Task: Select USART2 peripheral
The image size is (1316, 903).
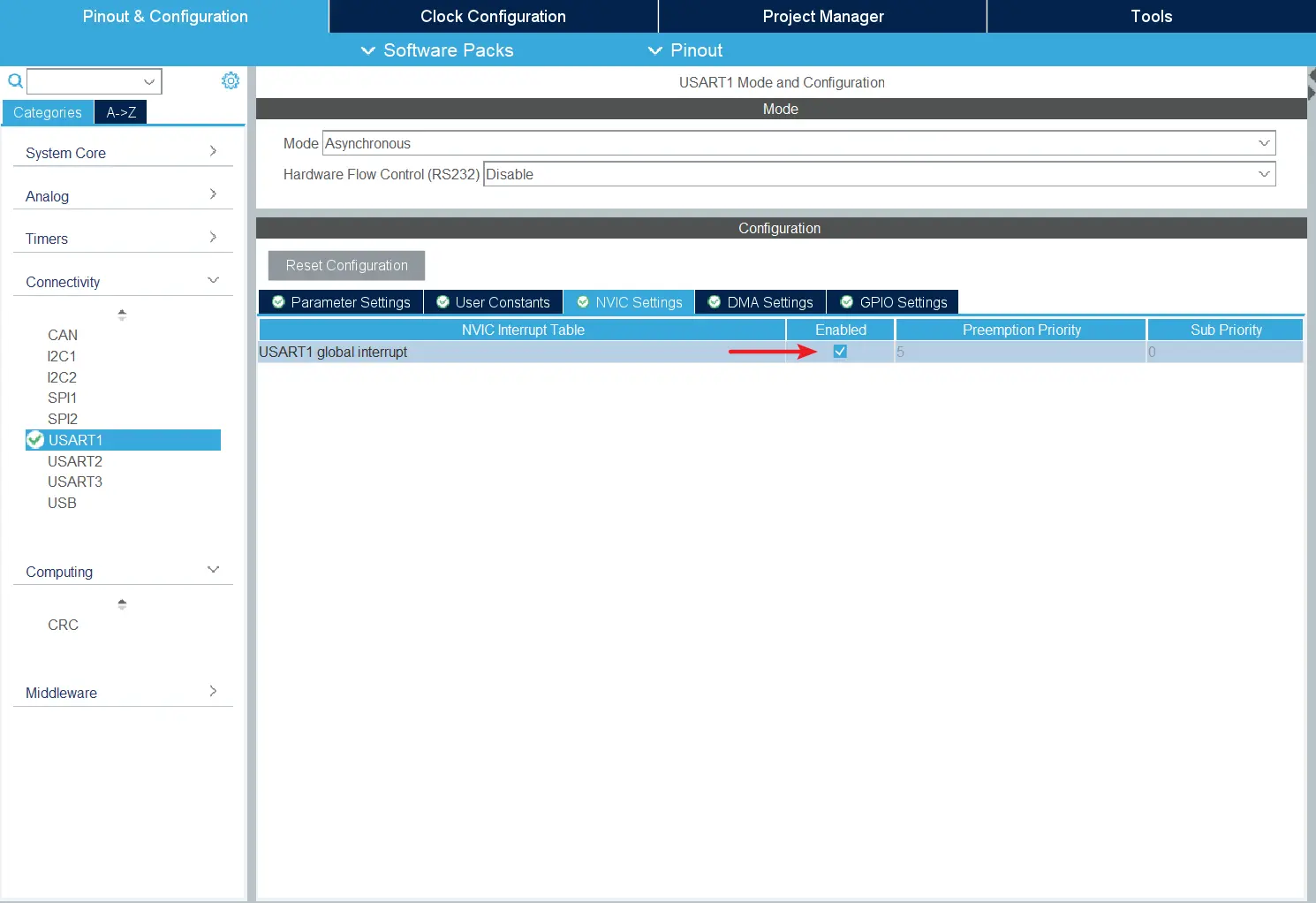Action: coord(75,461)
